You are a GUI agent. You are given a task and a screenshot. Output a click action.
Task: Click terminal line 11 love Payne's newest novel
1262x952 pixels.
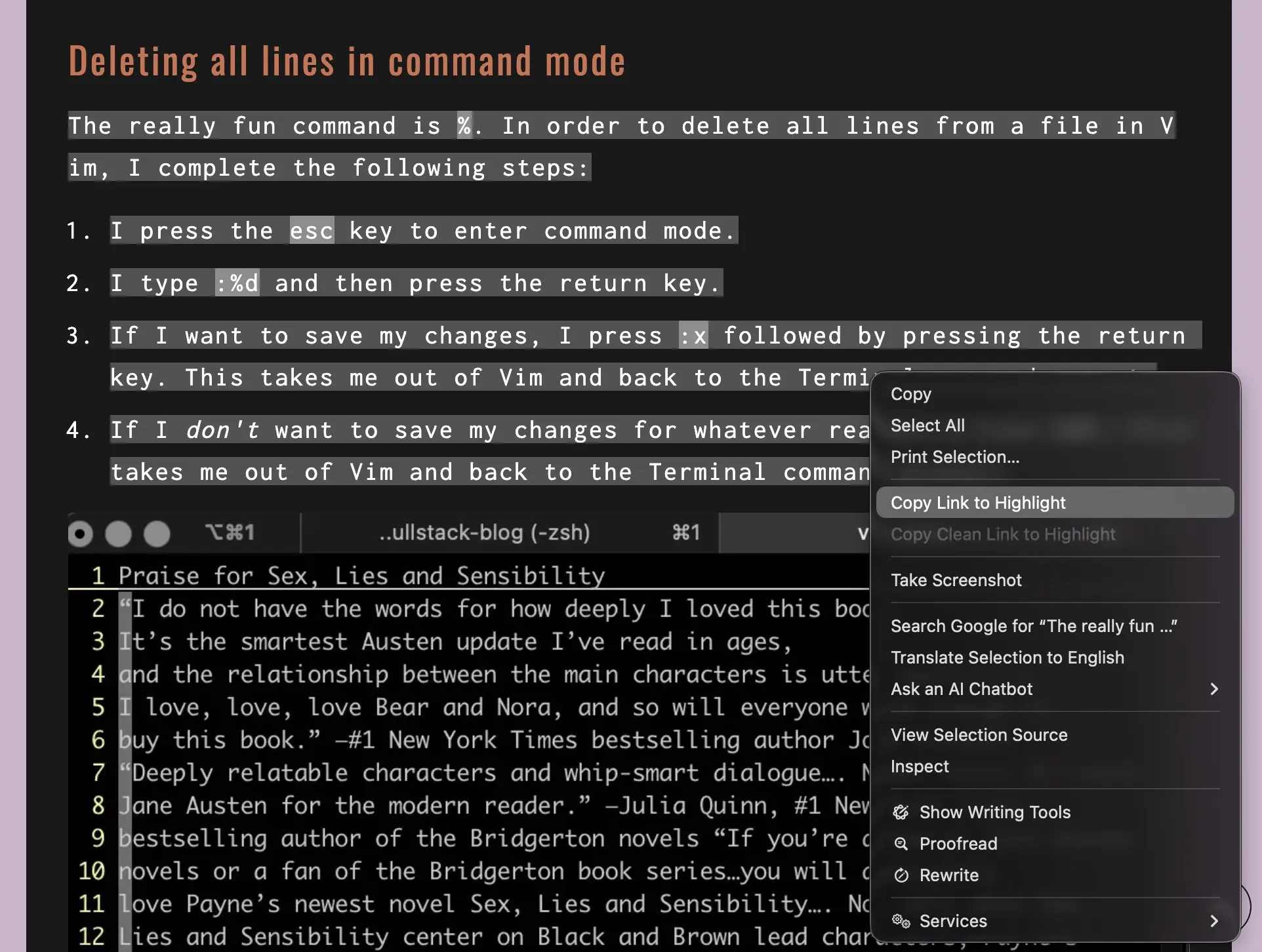point(494,903)
